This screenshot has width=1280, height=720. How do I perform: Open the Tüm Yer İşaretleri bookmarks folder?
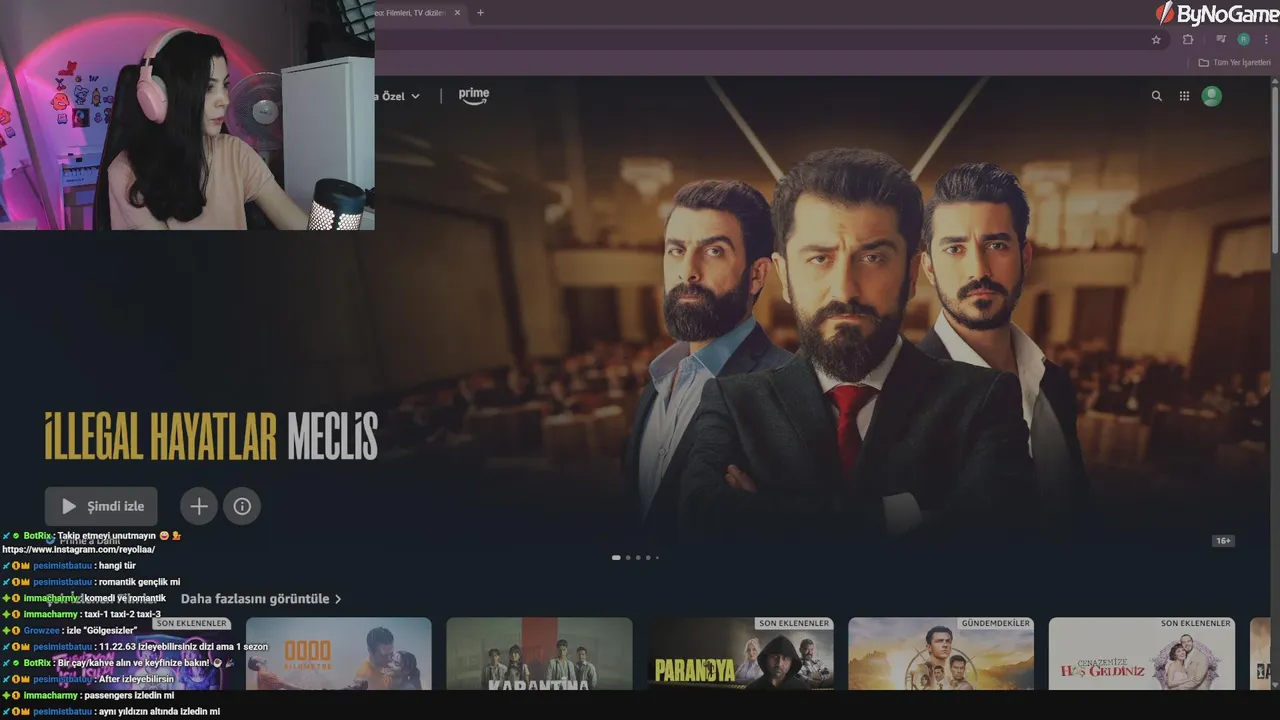click(x=1234, y=62)
